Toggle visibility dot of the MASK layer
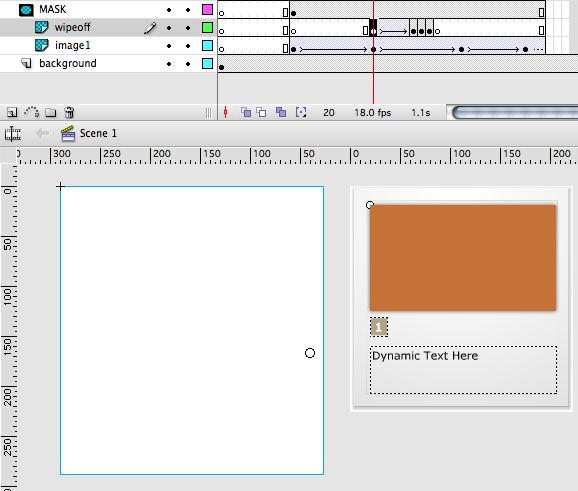 (169, 10)
